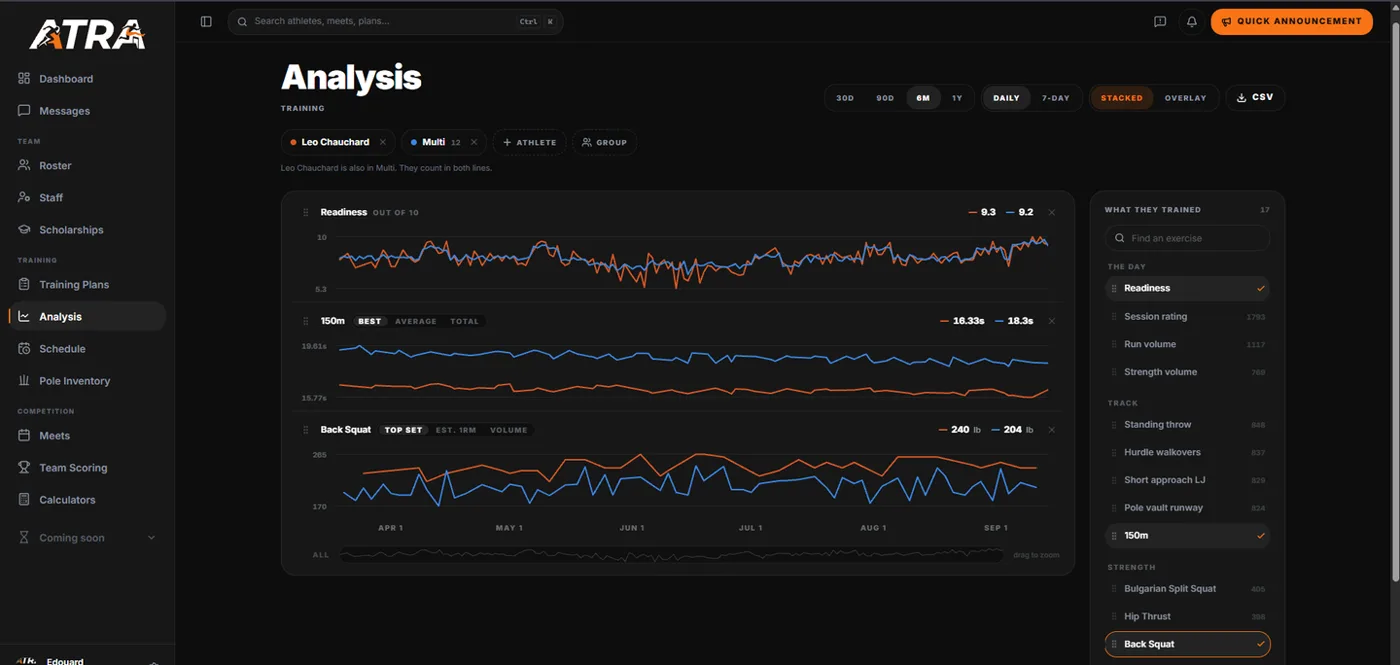Open Roster via its people icon

[24, 166]
